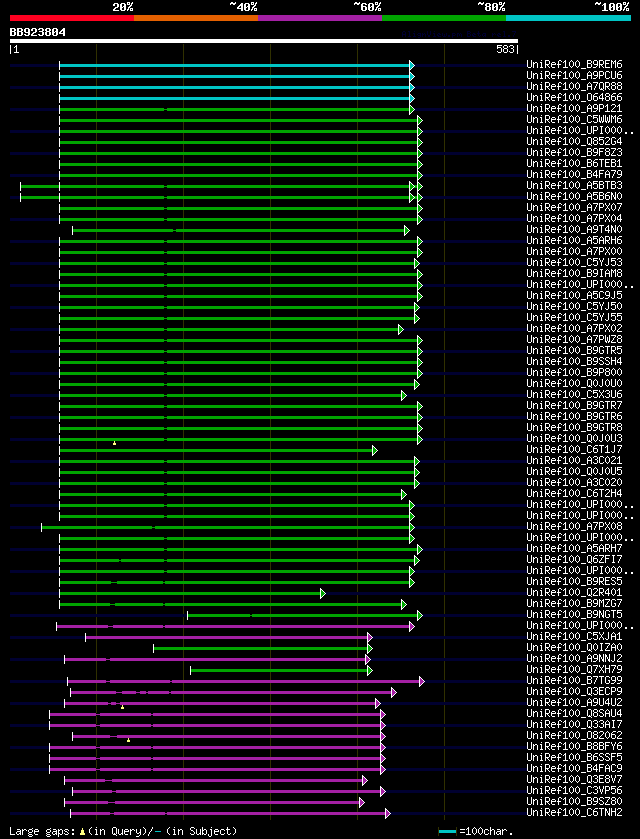Open hit UniRef100_A7QR88
This screenshot has width=640, height=839.
[x=574, y=87]
